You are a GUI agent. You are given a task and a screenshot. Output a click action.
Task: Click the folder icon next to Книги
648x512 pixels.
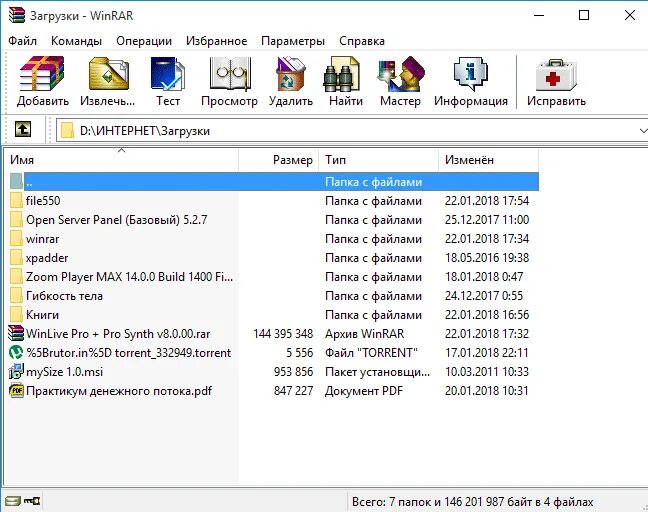[x=16, y=314]
